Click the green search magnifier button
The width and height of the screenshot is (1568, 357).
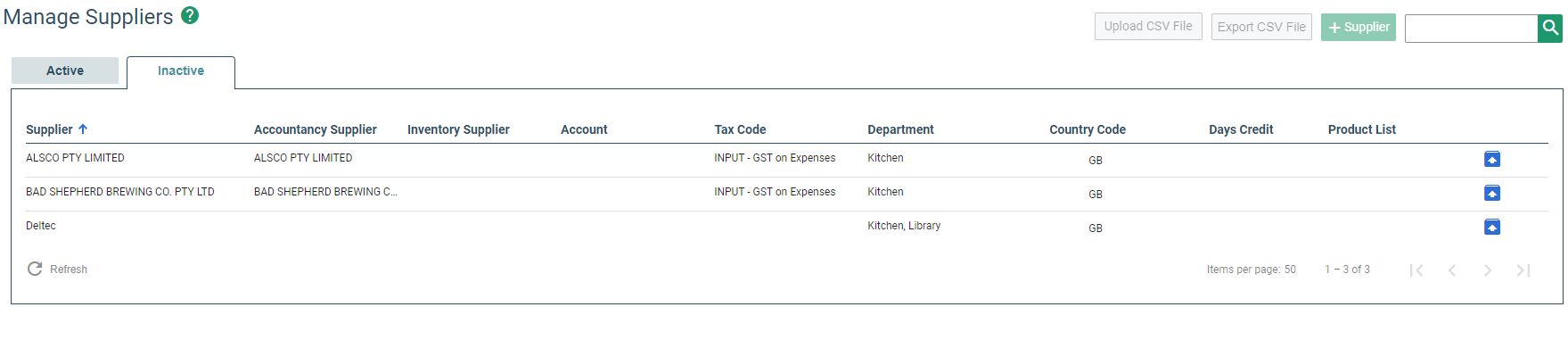click(1550, 28)
